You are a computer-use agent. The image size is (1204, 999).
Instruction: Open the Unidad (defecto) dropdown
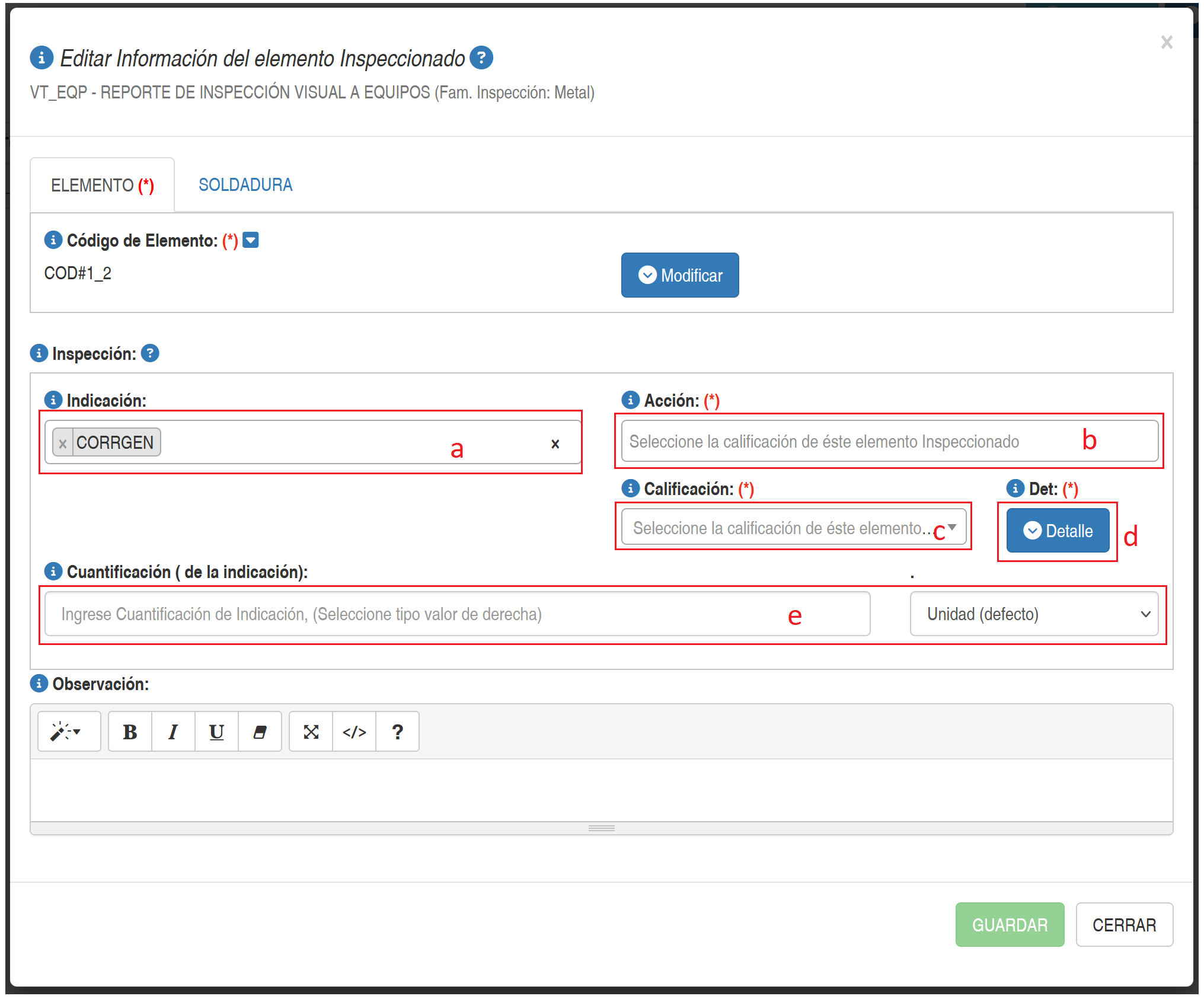(x=1034, y=614)
